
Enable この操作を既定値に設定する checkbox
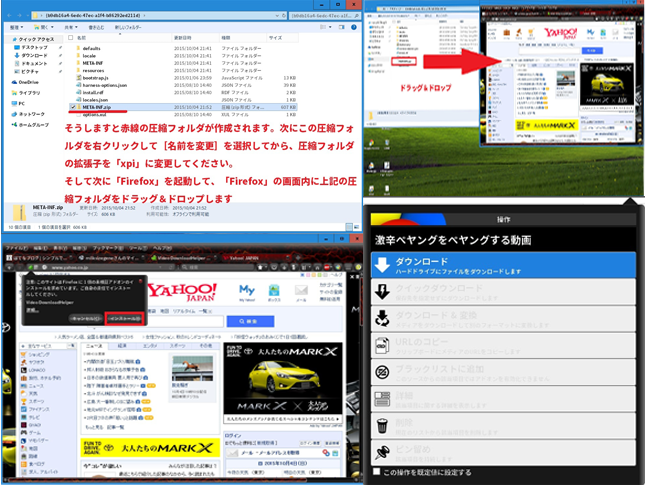(377, 471)
